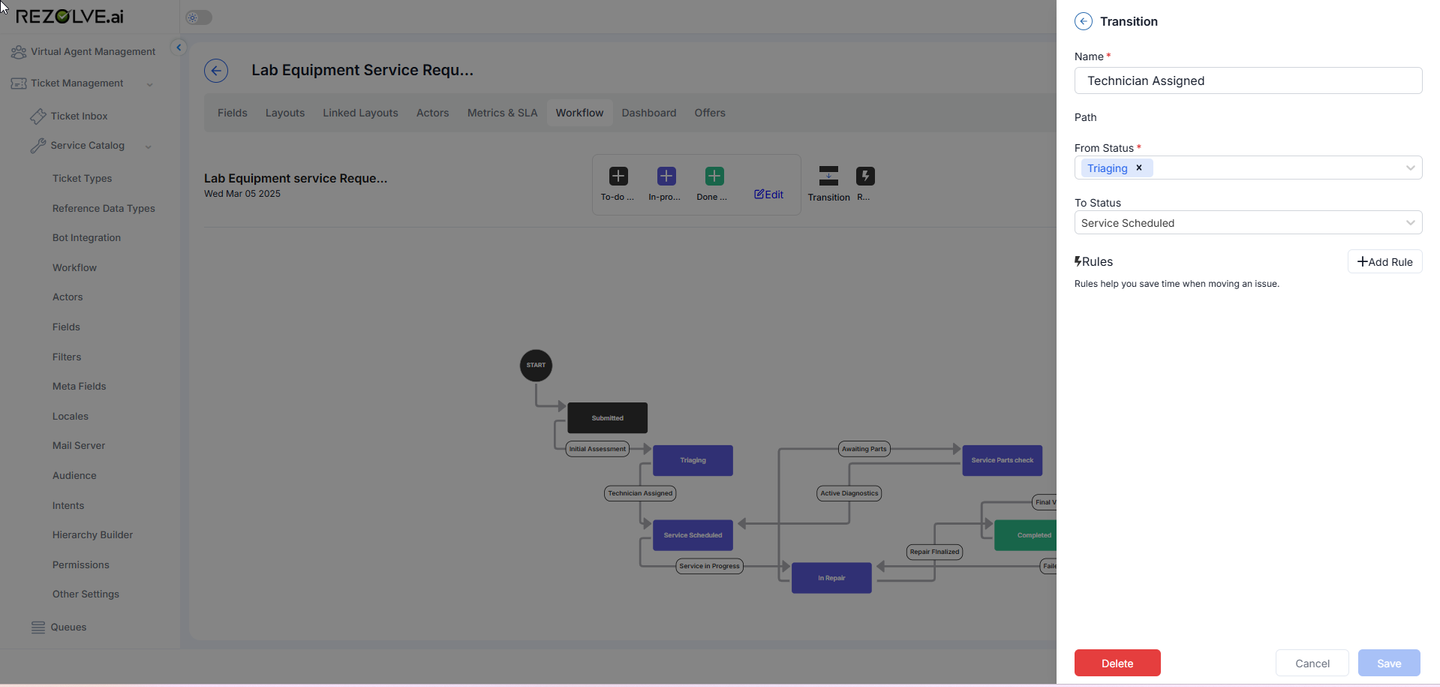This screenshot has width=1440, height=687.
Task: Click Technician Assigned transition label in diagram
Action: point(640,493)
